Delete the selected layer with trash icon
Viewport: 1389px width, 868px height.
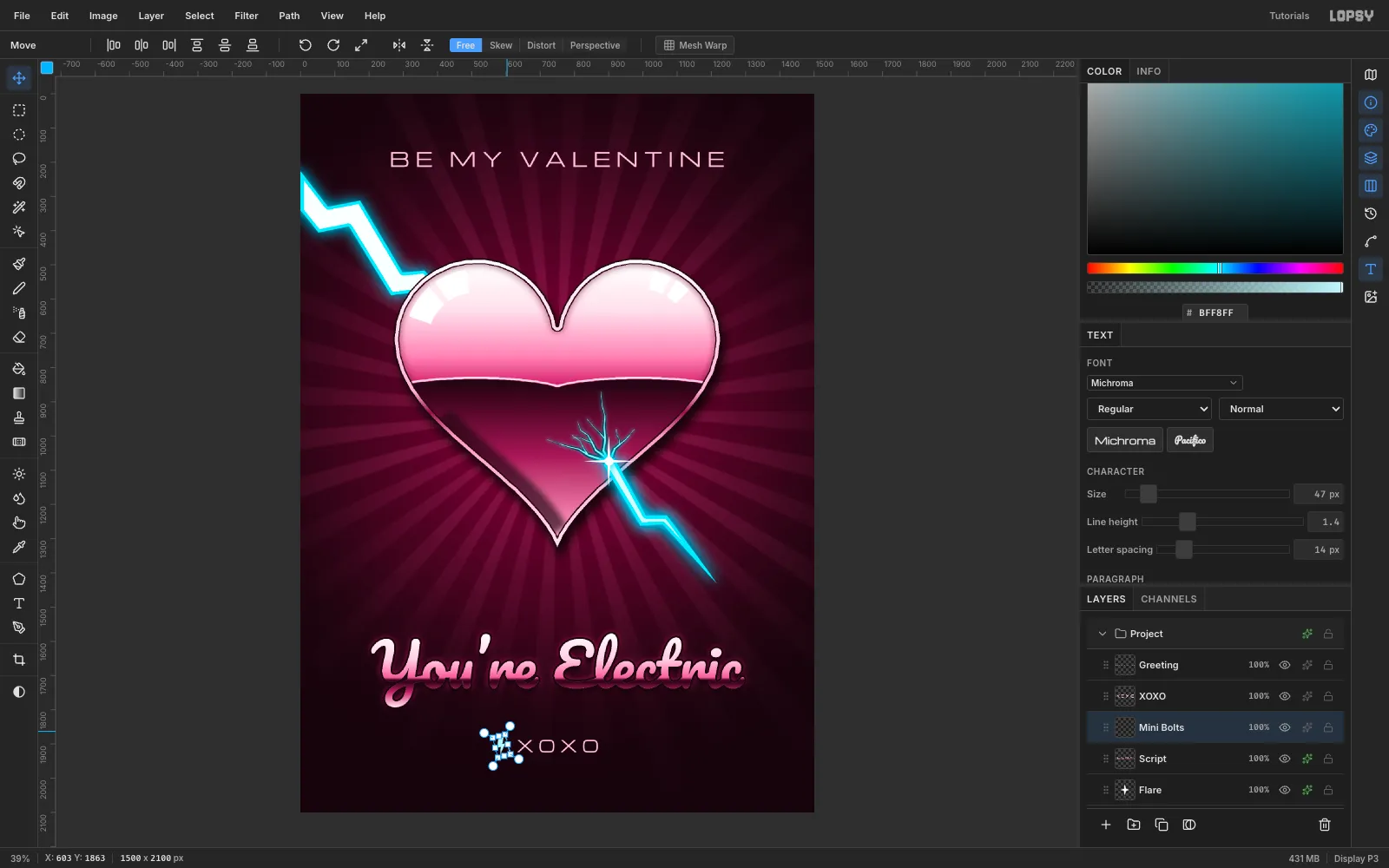coord(1325,825)
